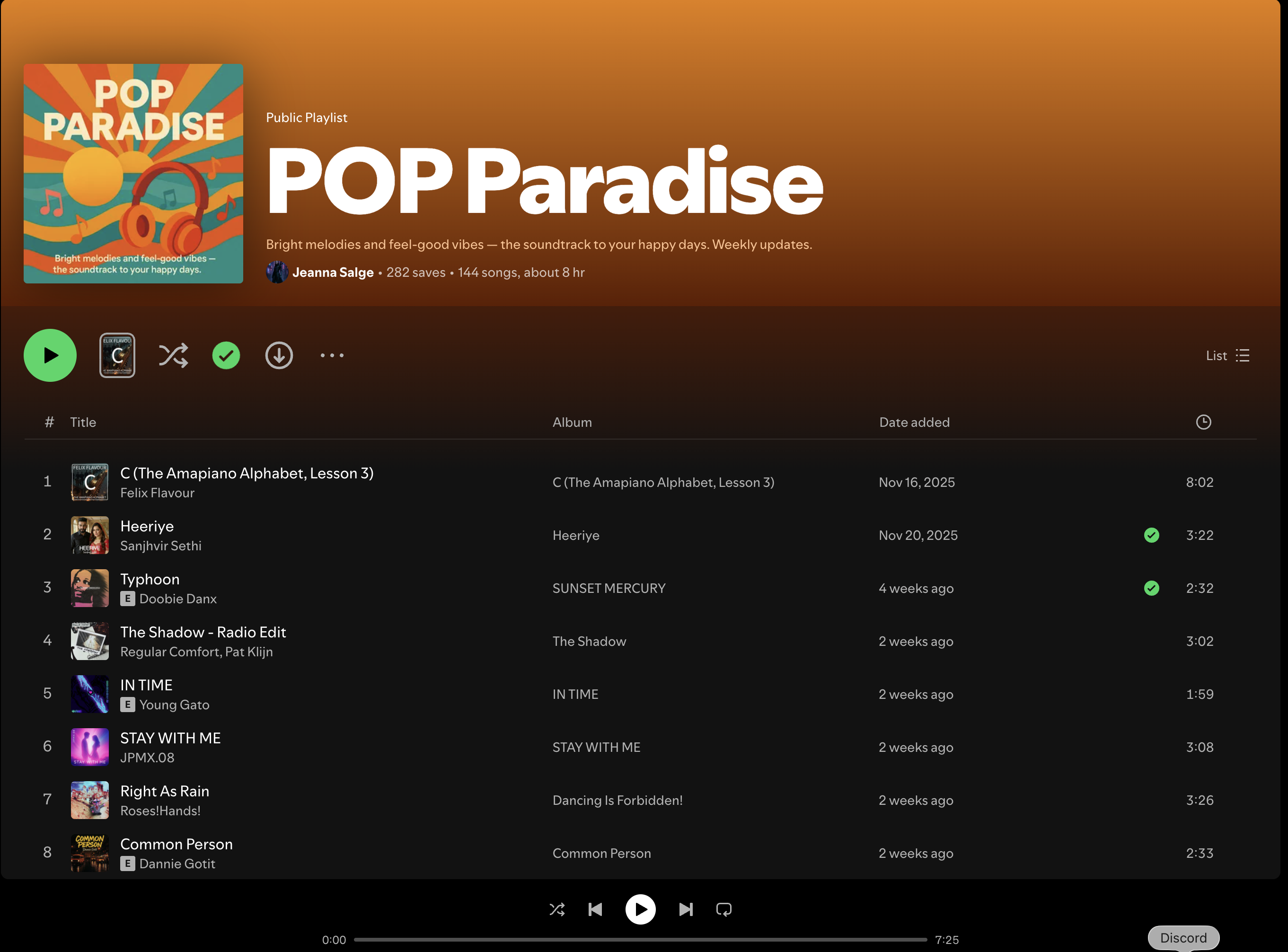Viewport: 1288px width, 952px height.
Task: Open the POP Paradise cover image
Action: (133, 174)
